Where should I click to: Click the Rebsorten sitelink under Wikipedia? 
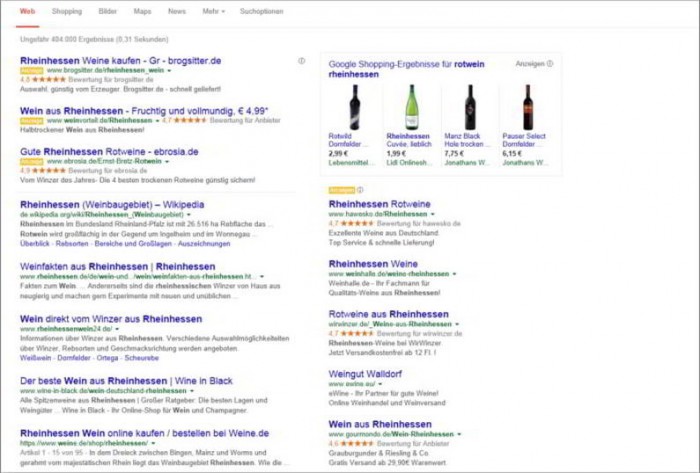click(72, 244)
